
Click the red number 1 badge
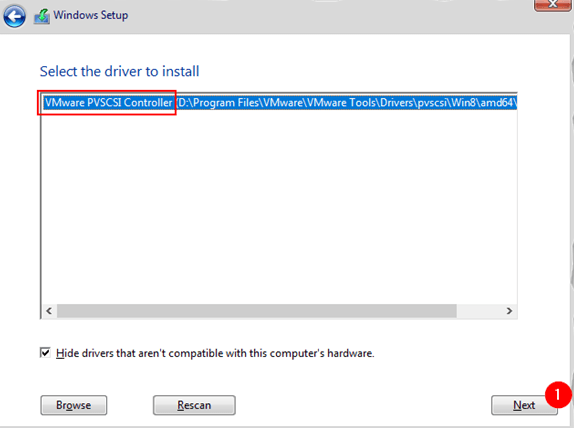click(558, 395)
